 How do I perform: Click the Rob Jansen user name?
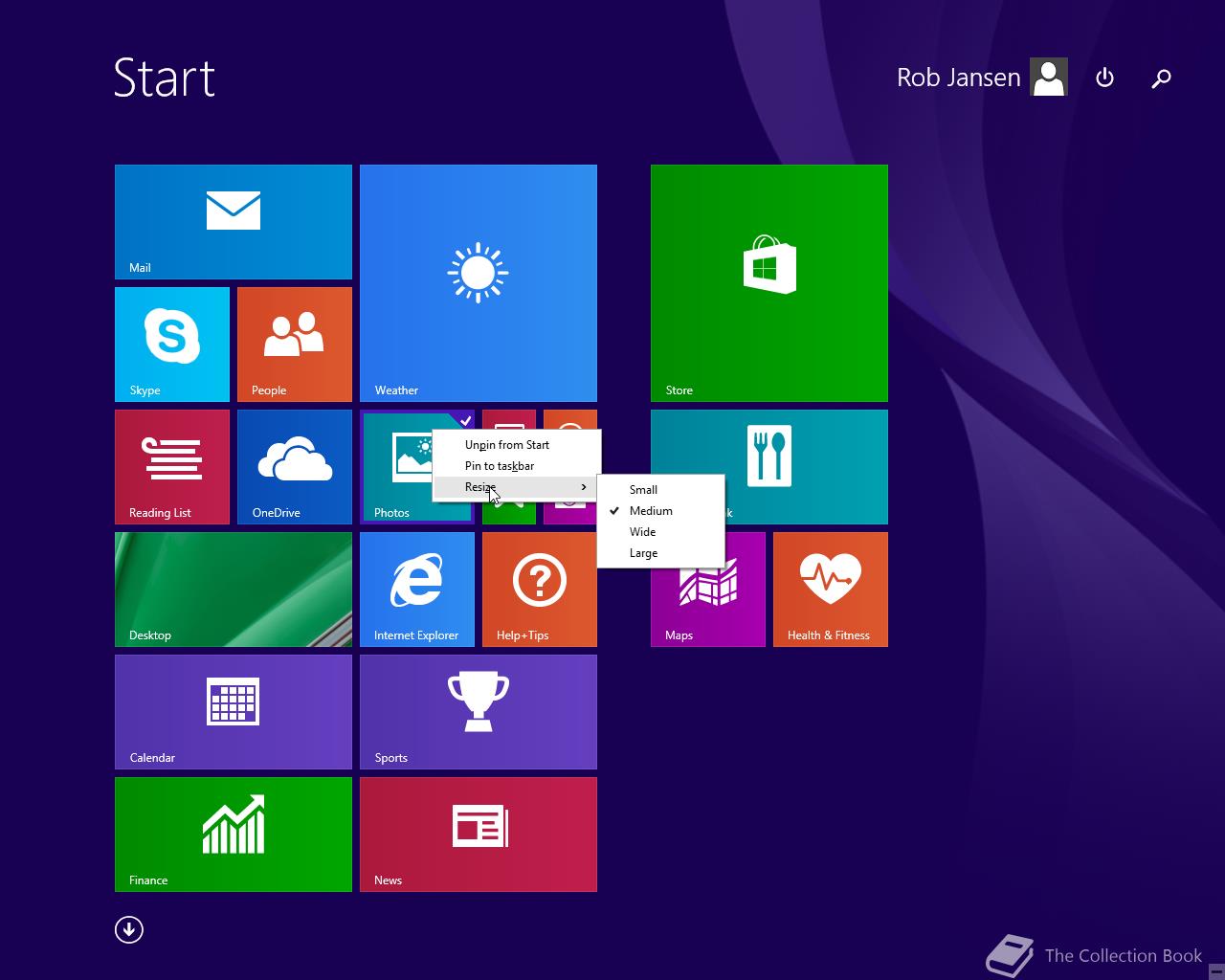958,78
